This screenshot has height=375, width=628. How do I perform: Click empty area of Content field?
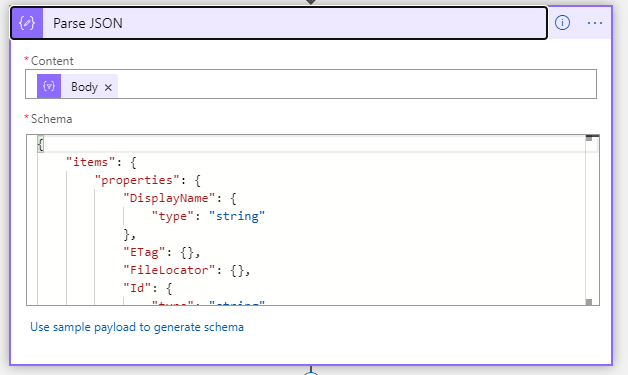pyautogui.click(x=356, y=84)
